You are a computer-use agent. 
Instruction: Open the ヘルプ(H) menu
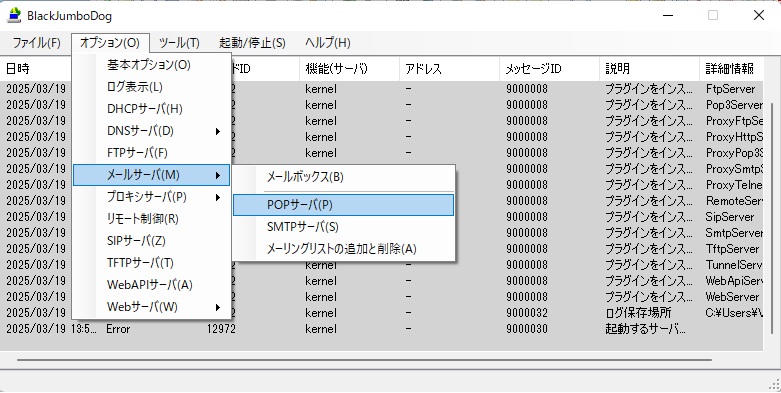tap(327, 43)
